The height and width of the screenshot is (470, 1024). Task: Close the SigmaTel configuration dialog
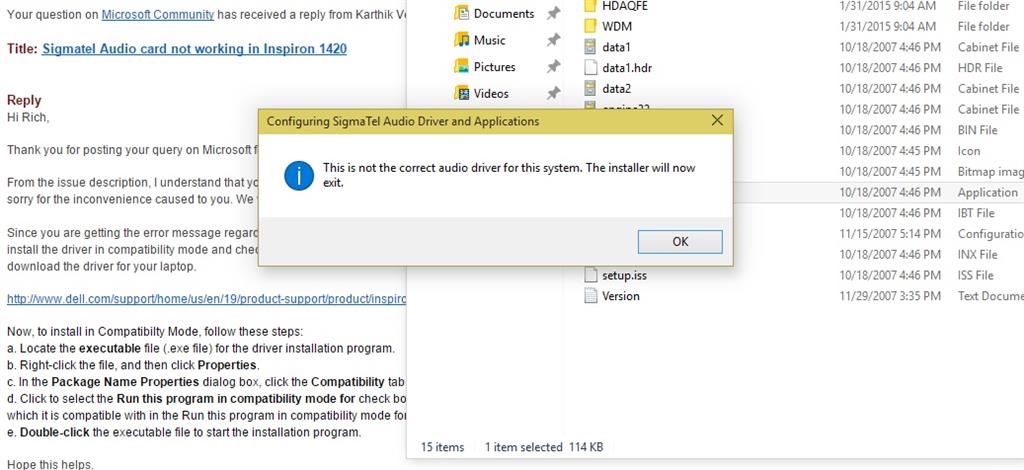click(717, 121)
